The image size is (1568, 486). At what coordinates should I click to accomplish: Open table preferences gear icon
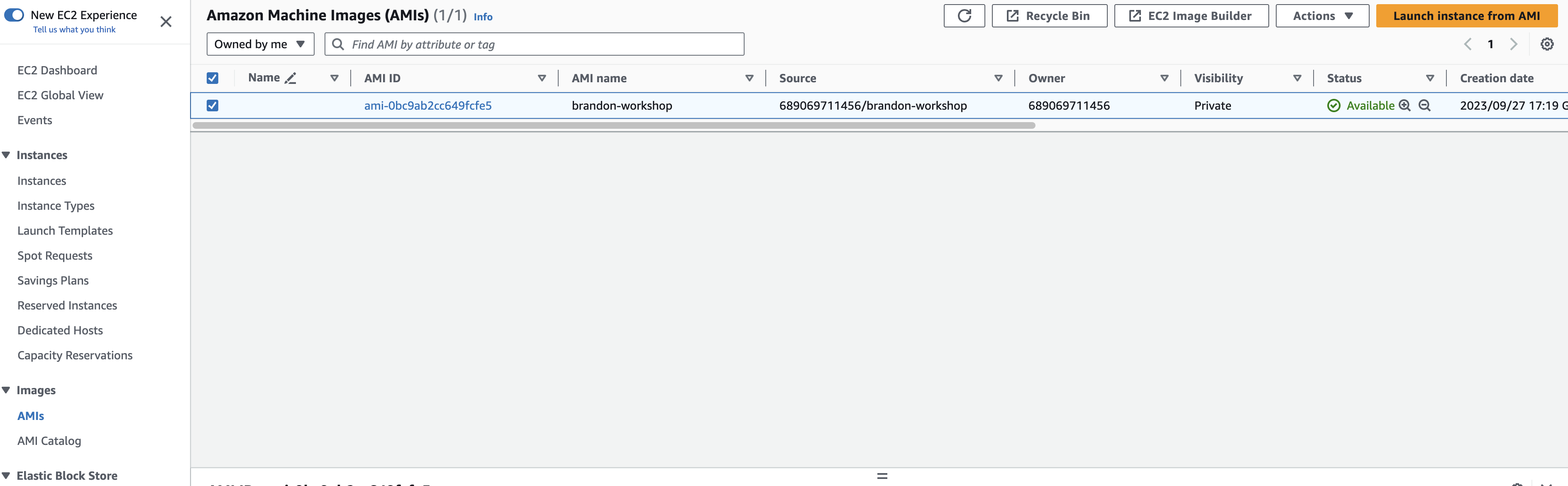click(x=1547, y=44)
